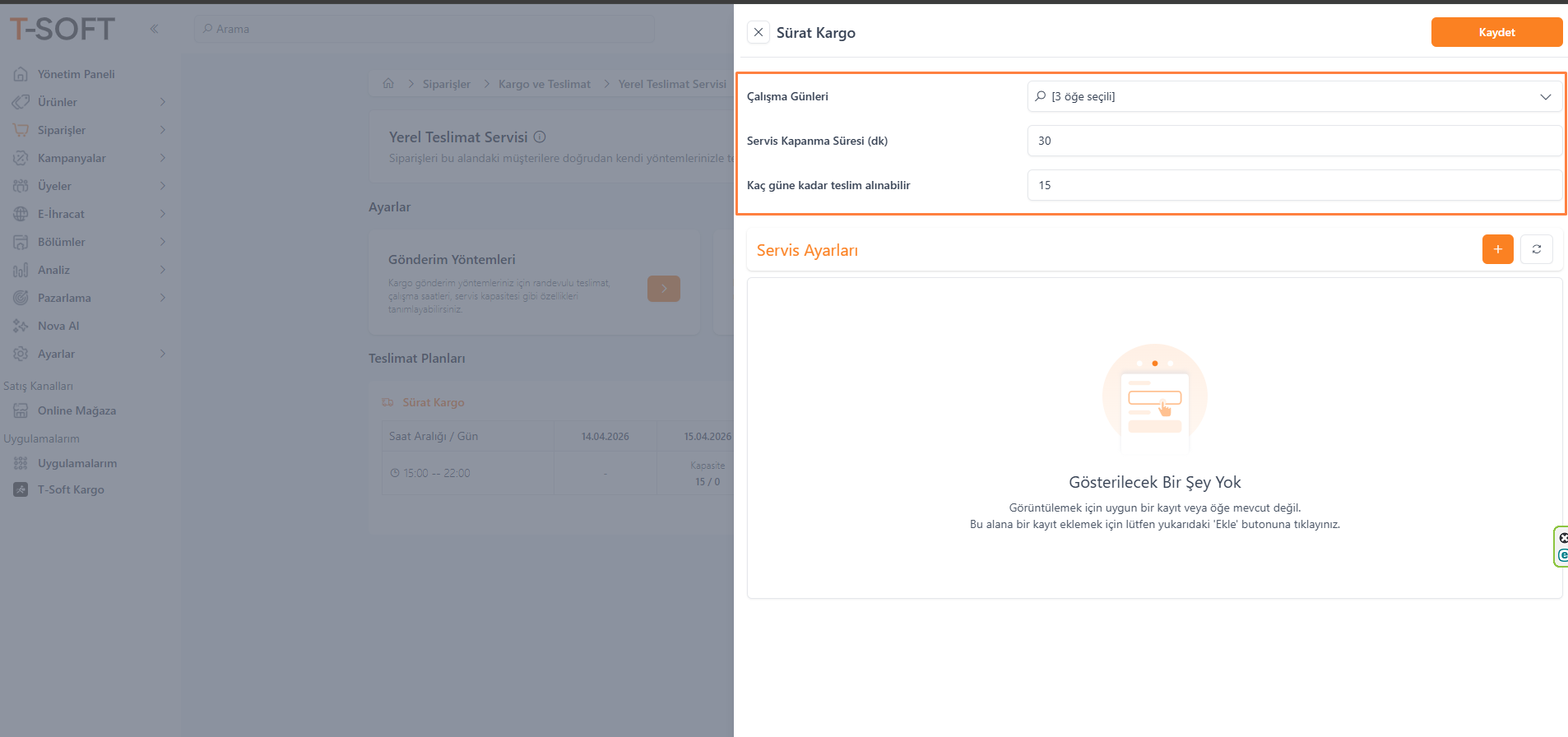Screen dimensions: 1568x737
Task: Click the Sürat Kargo plan link
Action: [x=434, y=402]
